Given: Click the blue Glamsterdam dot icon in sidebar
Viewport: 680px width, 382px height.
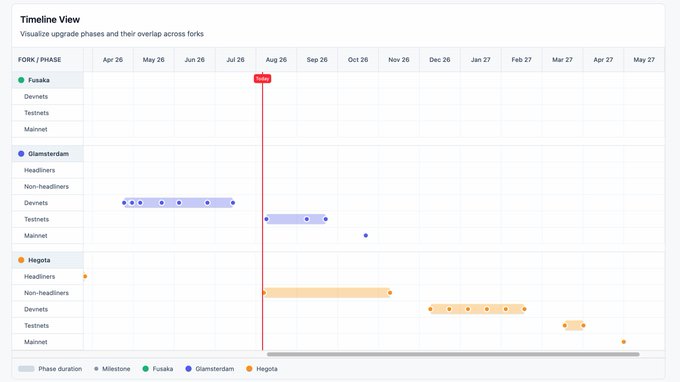Looking at the screenshot, I should [21, 154].
